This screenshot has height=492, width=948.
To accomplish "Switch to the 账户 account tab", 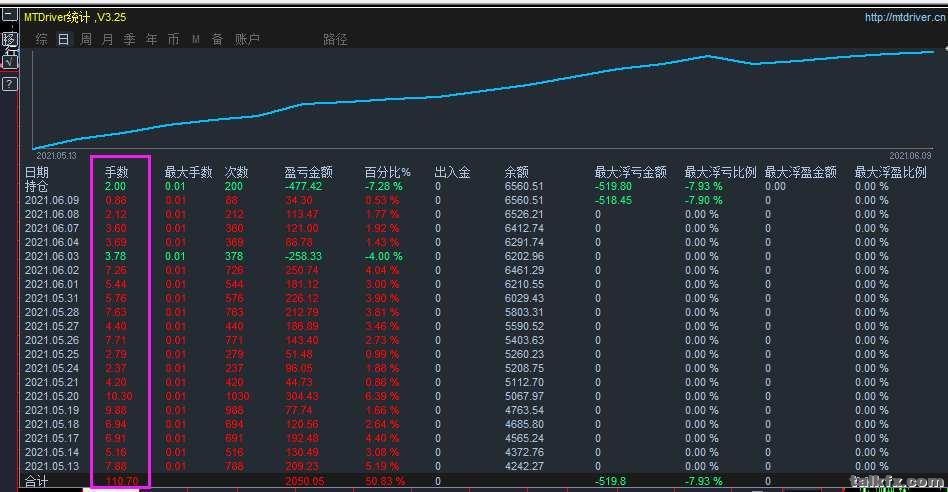I will pos(247,39).
